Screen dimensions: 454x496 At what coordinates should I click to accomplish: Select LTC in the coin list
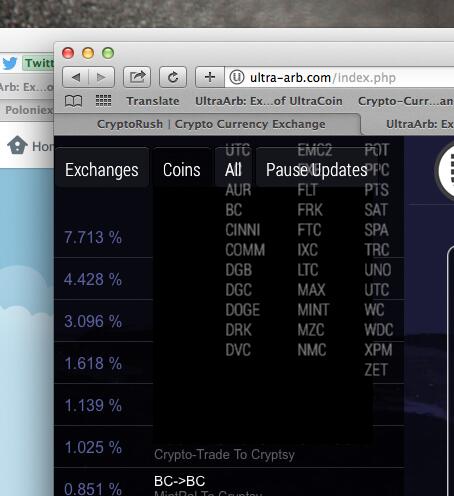coord(308,270)
